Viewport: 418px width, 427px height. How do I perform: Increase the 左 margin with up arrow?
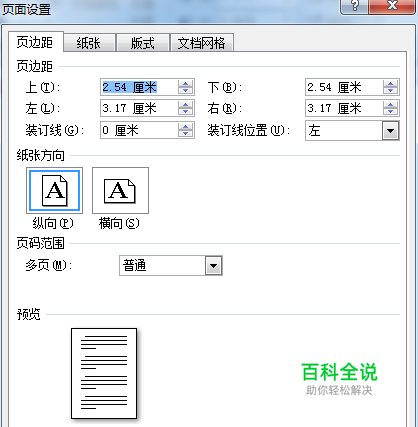pyautogui.click(x=186, y=104)
